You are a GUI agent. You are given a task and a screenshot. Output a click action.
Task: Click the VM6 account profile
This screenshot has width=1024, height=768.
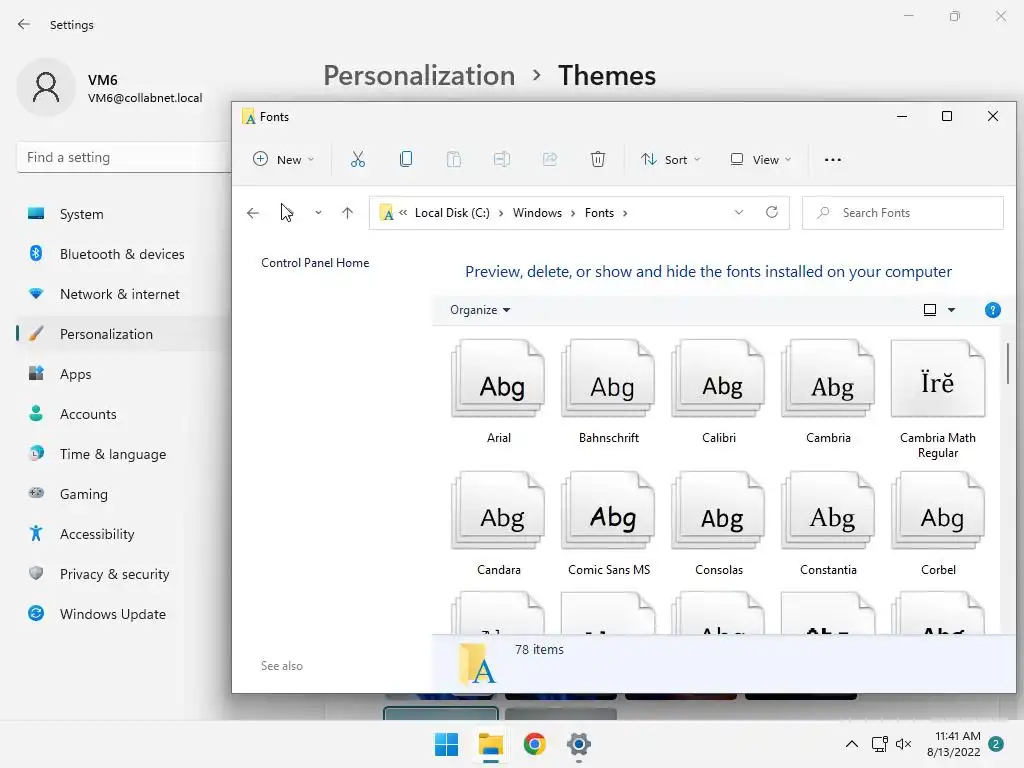pyautogui.click(x=110, y=88)
